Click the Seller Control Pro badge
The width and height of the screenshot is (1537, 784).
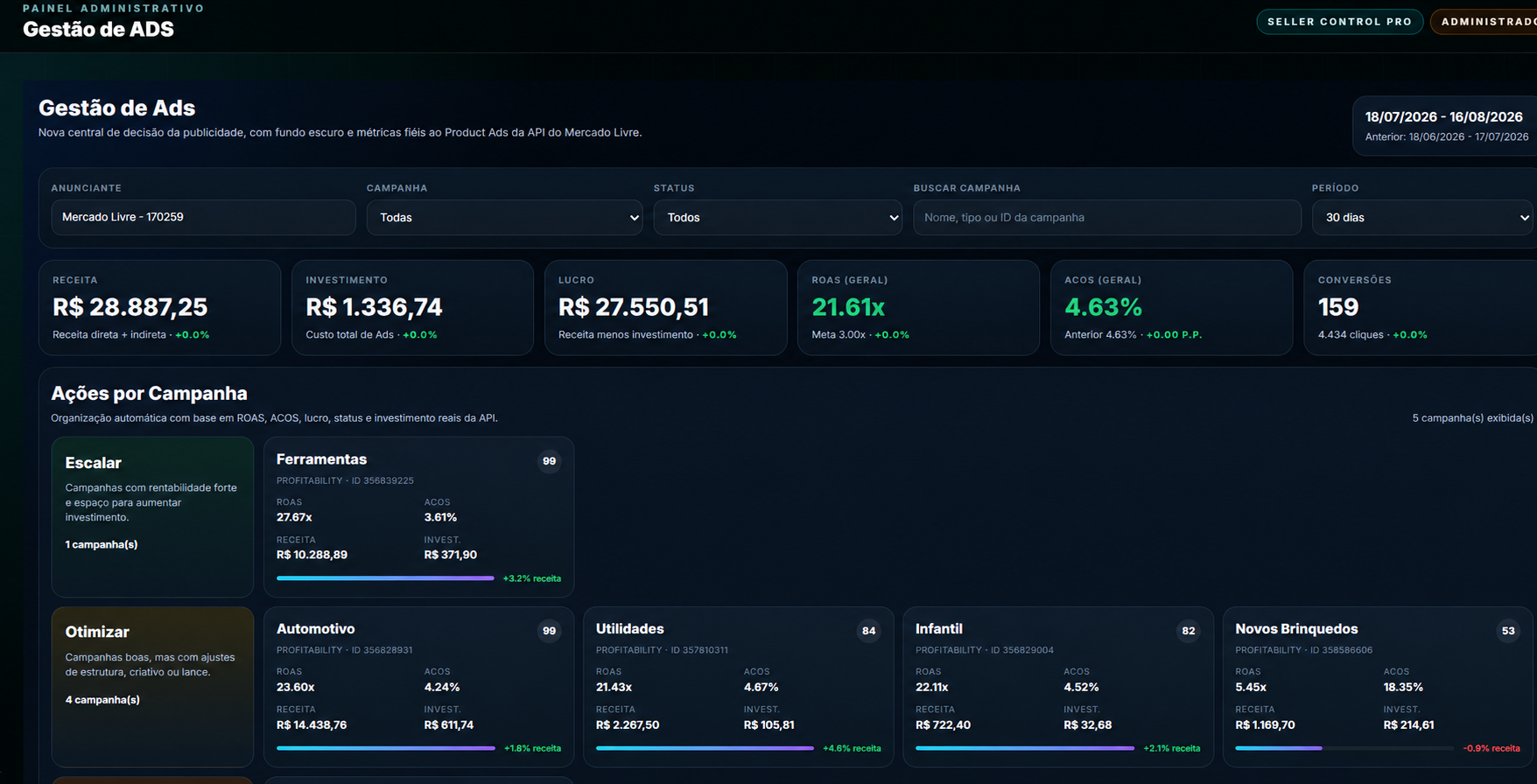point(1339,22)
